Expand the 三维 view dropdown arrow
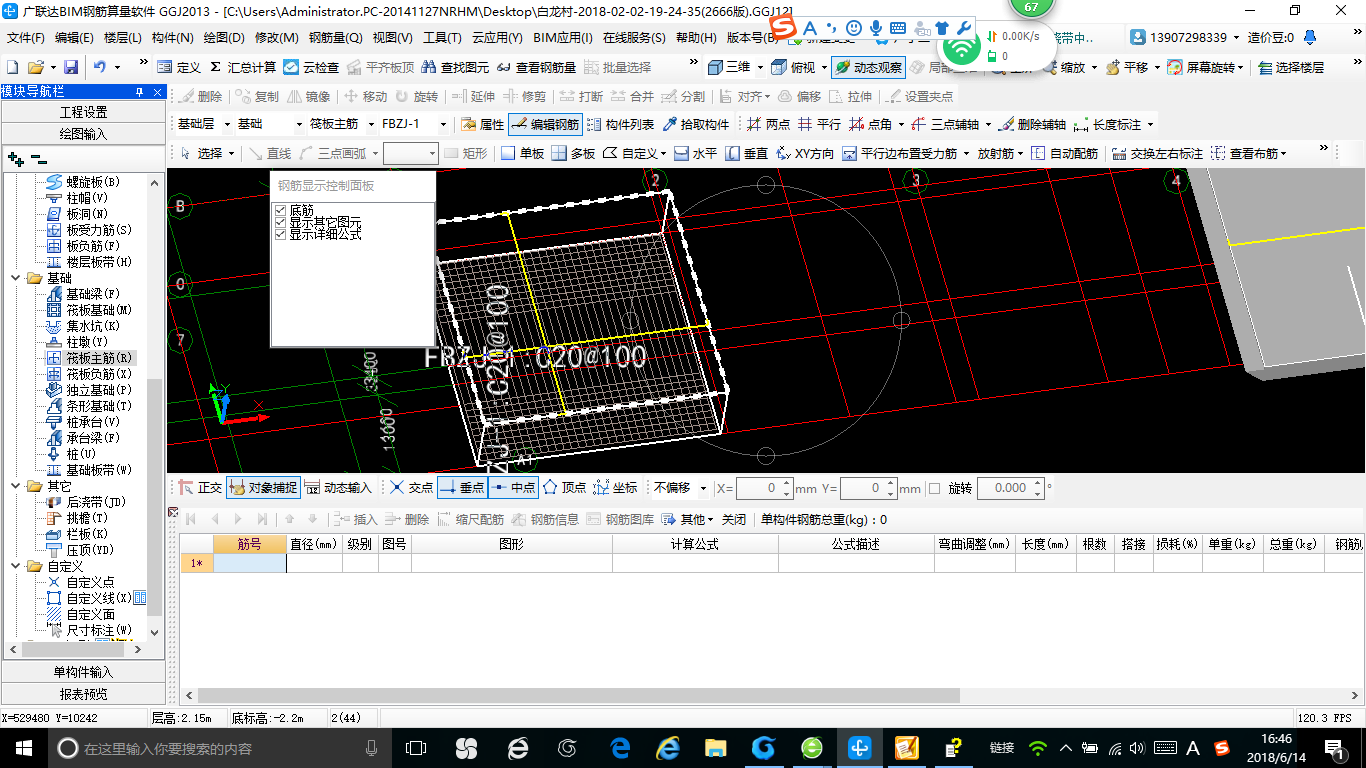This screenshot has height=768, width=1366. [760, 67]
